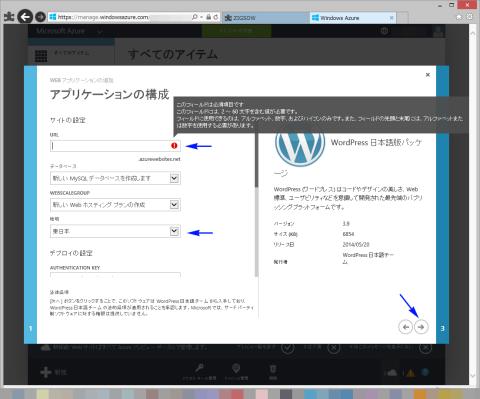Click the browser forward arrow button
480x399 pixels.
click(41, 17)
